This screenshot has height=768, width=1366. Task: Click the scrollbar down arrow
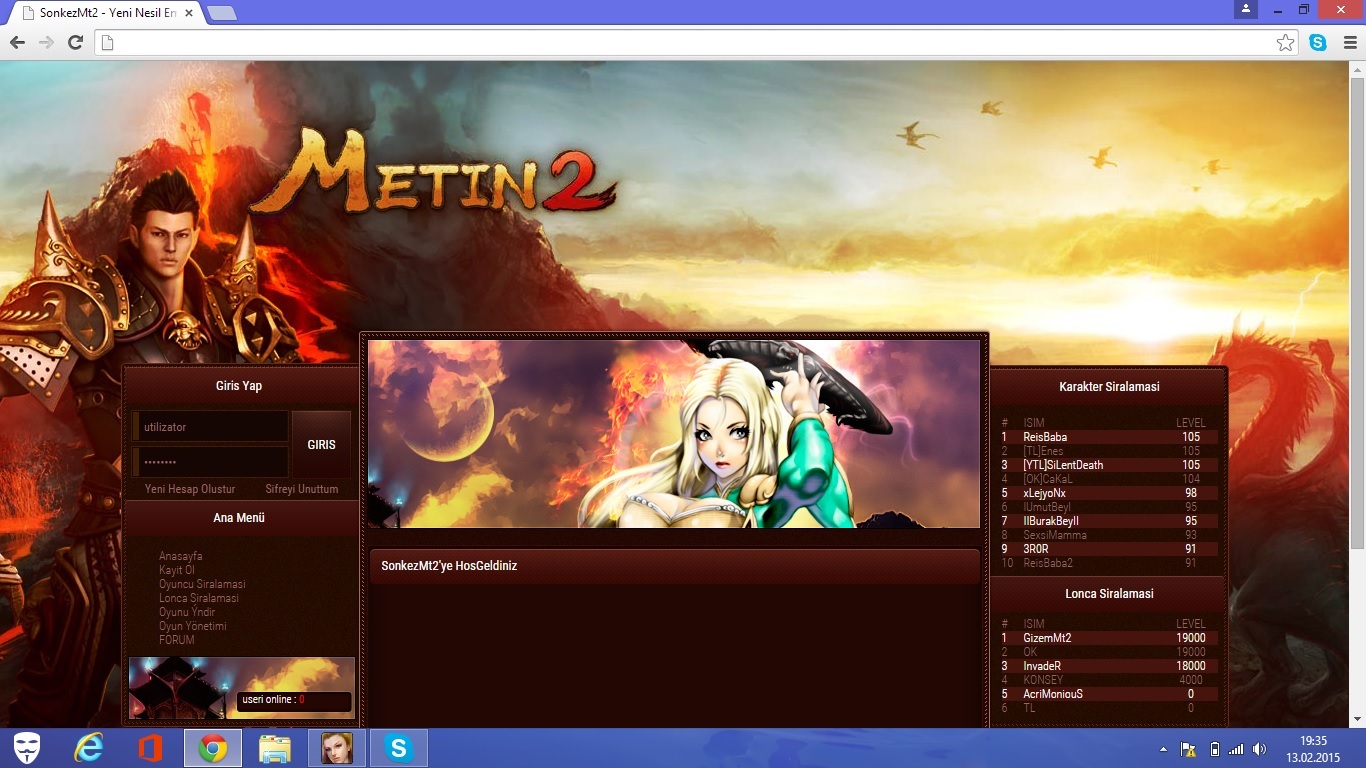tap(1357, 719)
